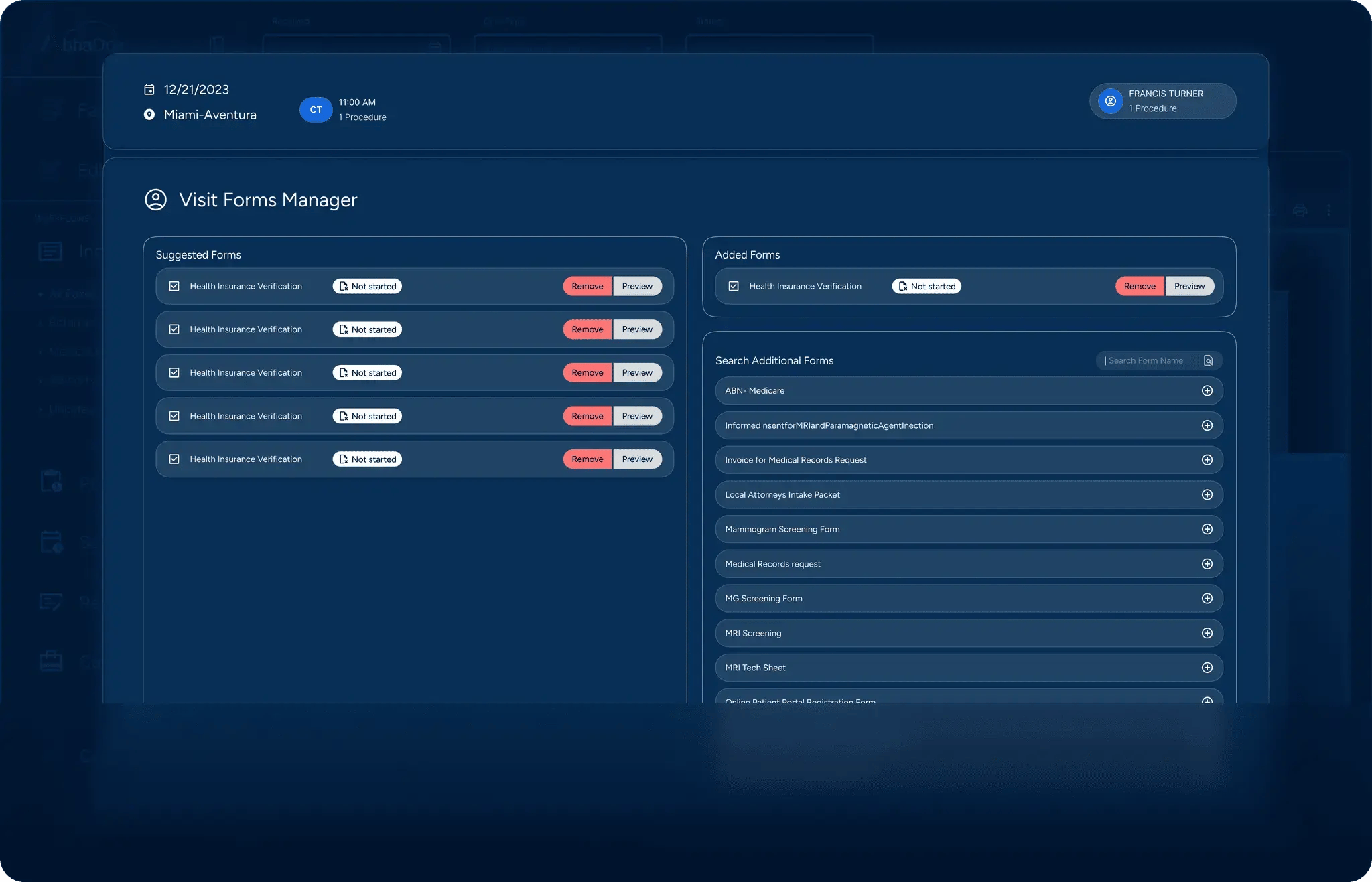This screenshot has width=1372, height=882.
Task: Add Local Attorneys Intake Packet with plus icon
Action: pos(1207,494)
